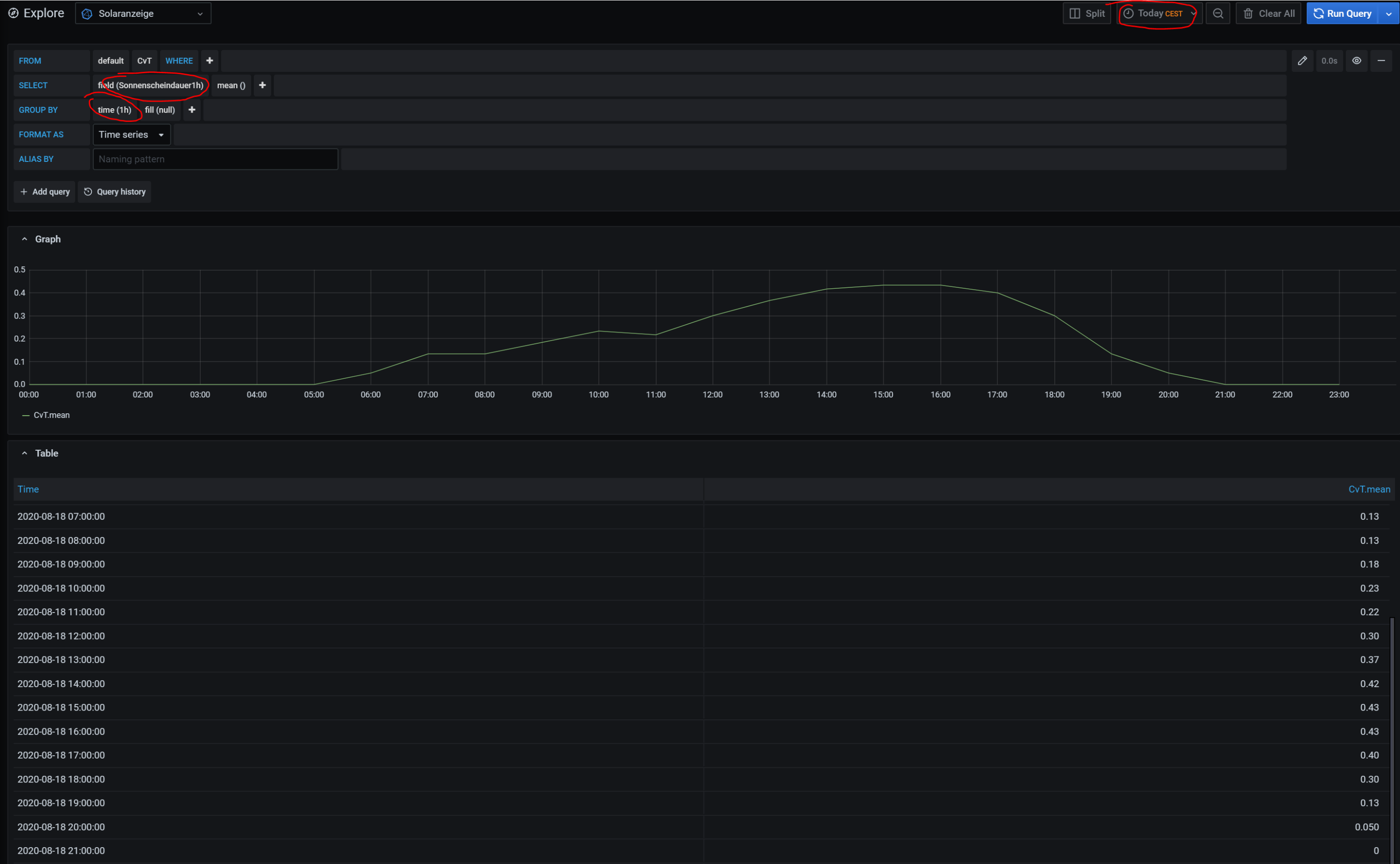Add a GROUP BY item with the plus icon after fill (null)

point(192,110)
